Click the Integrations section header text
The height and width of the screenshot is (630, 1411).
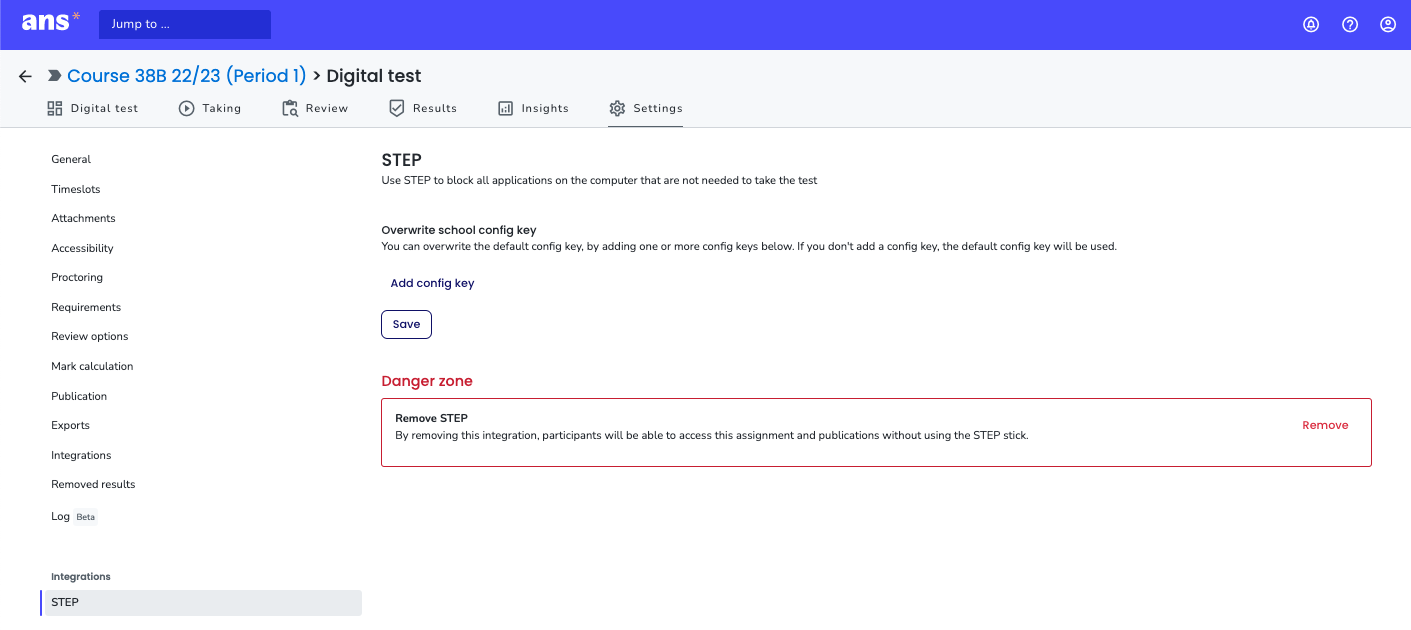point(81,577)
